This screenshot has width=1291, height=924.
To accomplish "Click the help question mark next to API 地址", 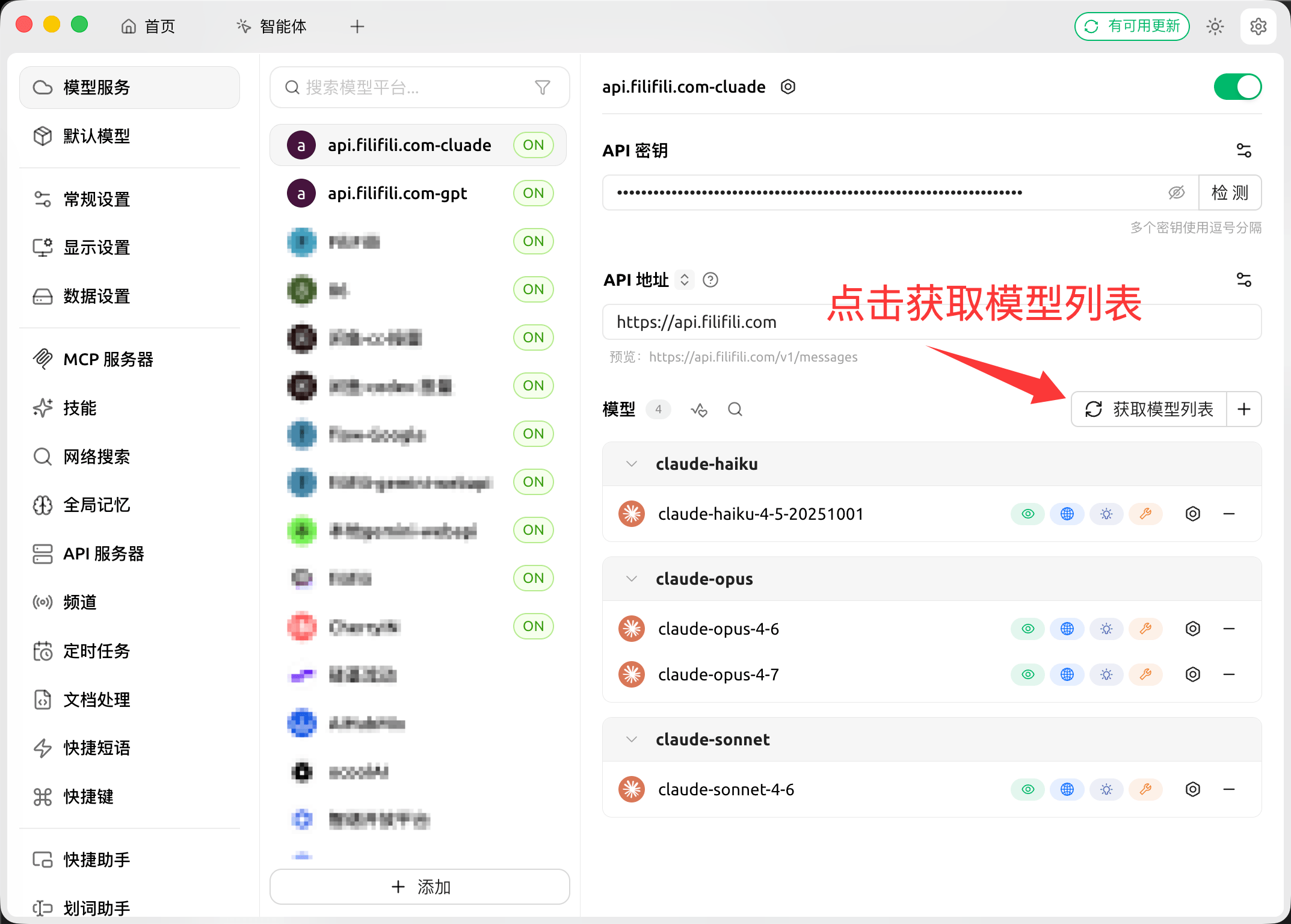I will (x=710, y=280).
